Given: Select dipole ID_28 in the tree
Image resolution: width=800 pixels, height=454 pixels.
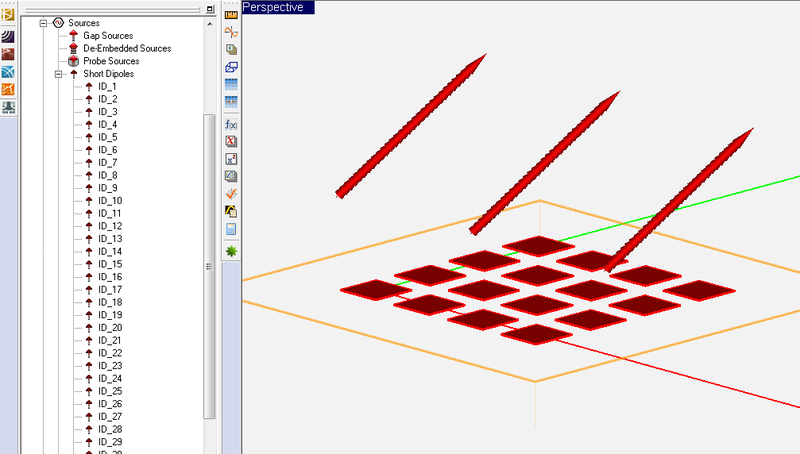Looking at the screenshot, I should 110,430.
